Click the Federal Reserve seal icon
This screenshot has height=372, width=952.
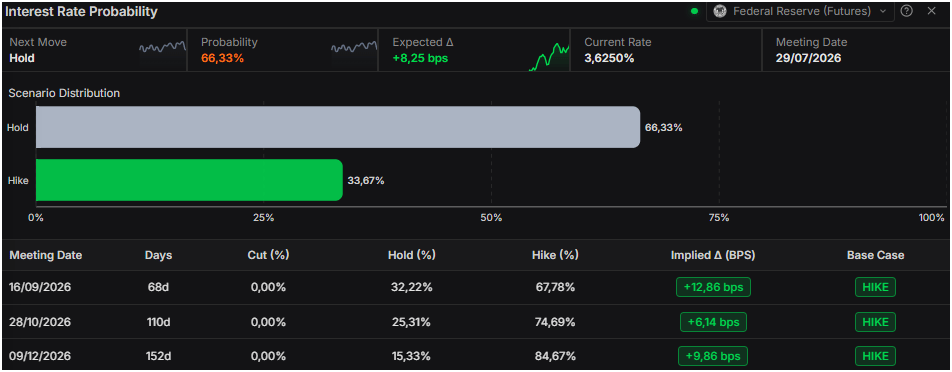click(x=720, y=11)
